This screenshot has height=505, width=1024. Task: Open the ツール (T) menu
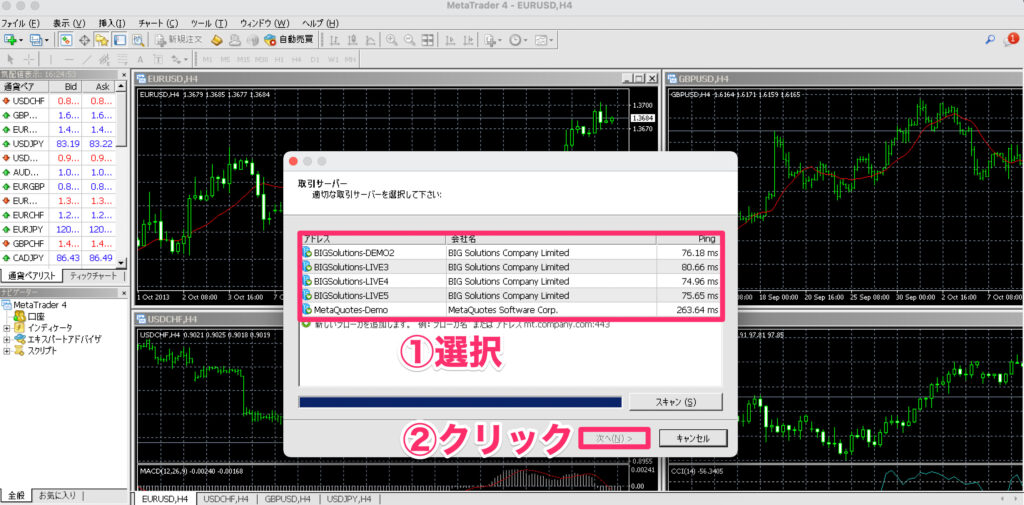click(209, 23)
